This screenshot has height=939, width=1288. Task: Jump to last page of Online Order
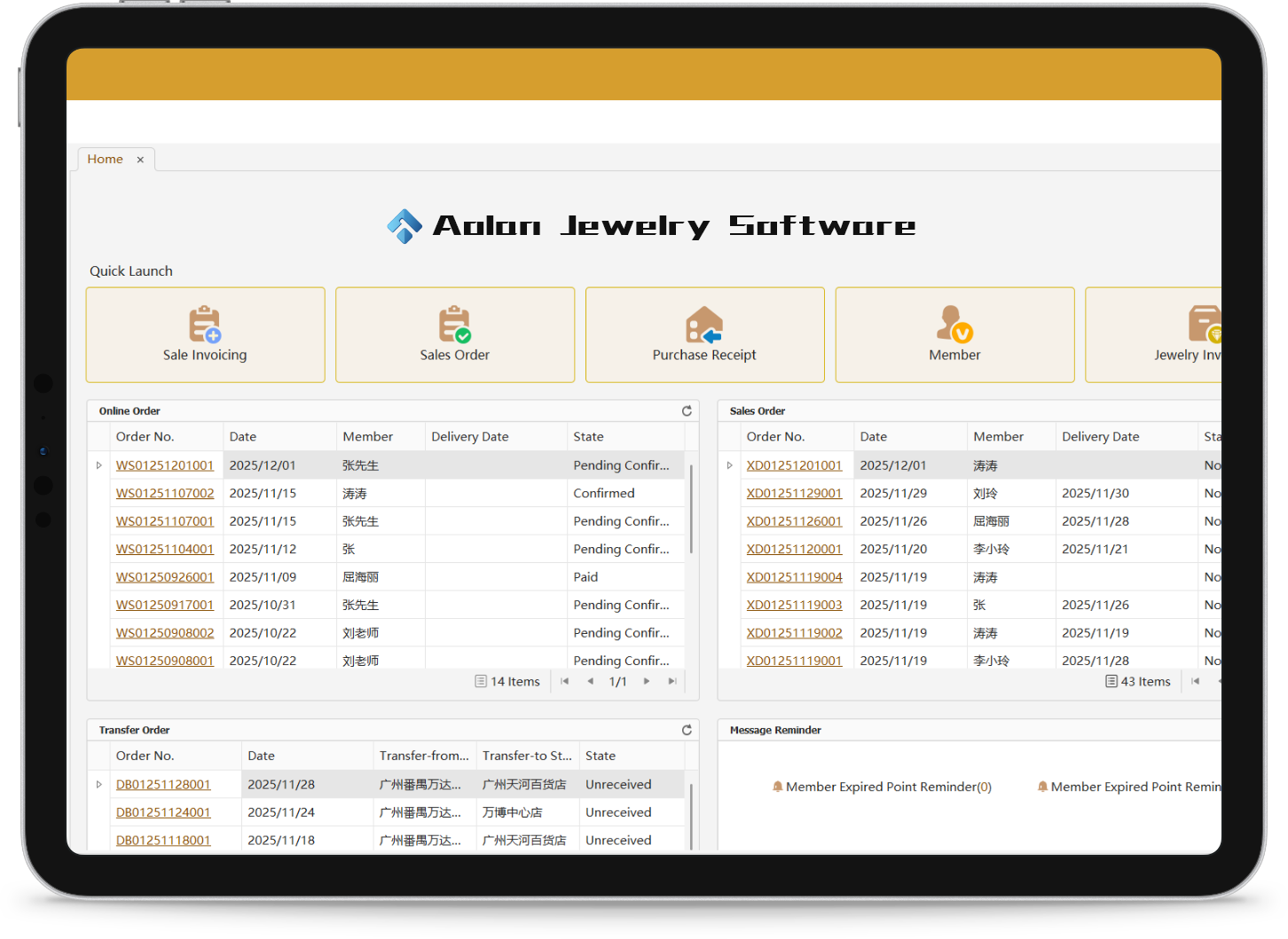pos(672,681)
